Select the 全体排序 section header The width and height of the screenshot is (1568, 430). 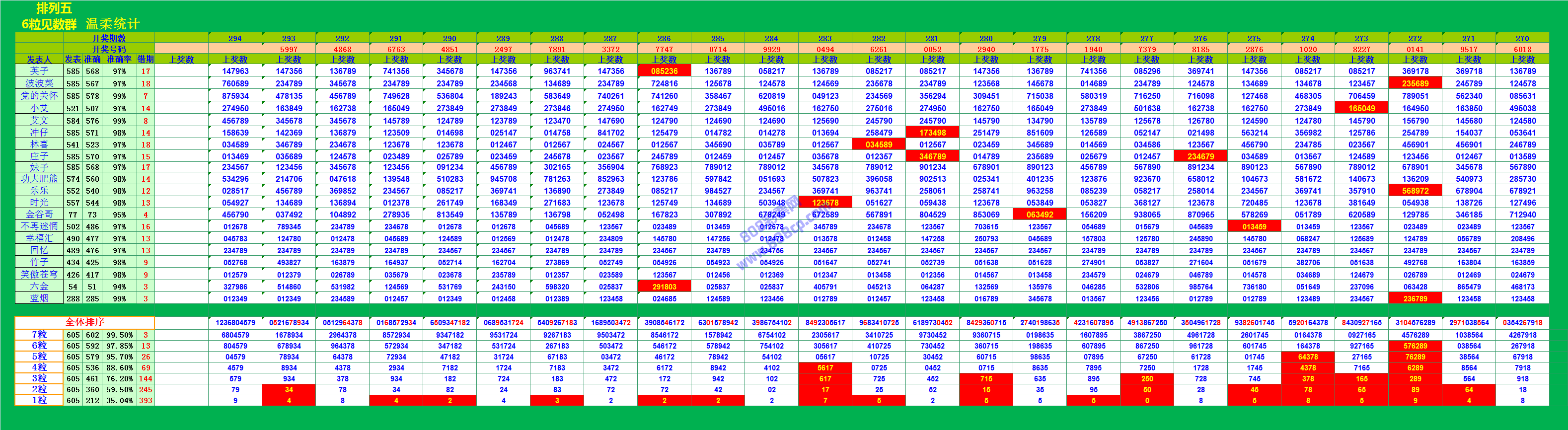click(x=84, y=322)
